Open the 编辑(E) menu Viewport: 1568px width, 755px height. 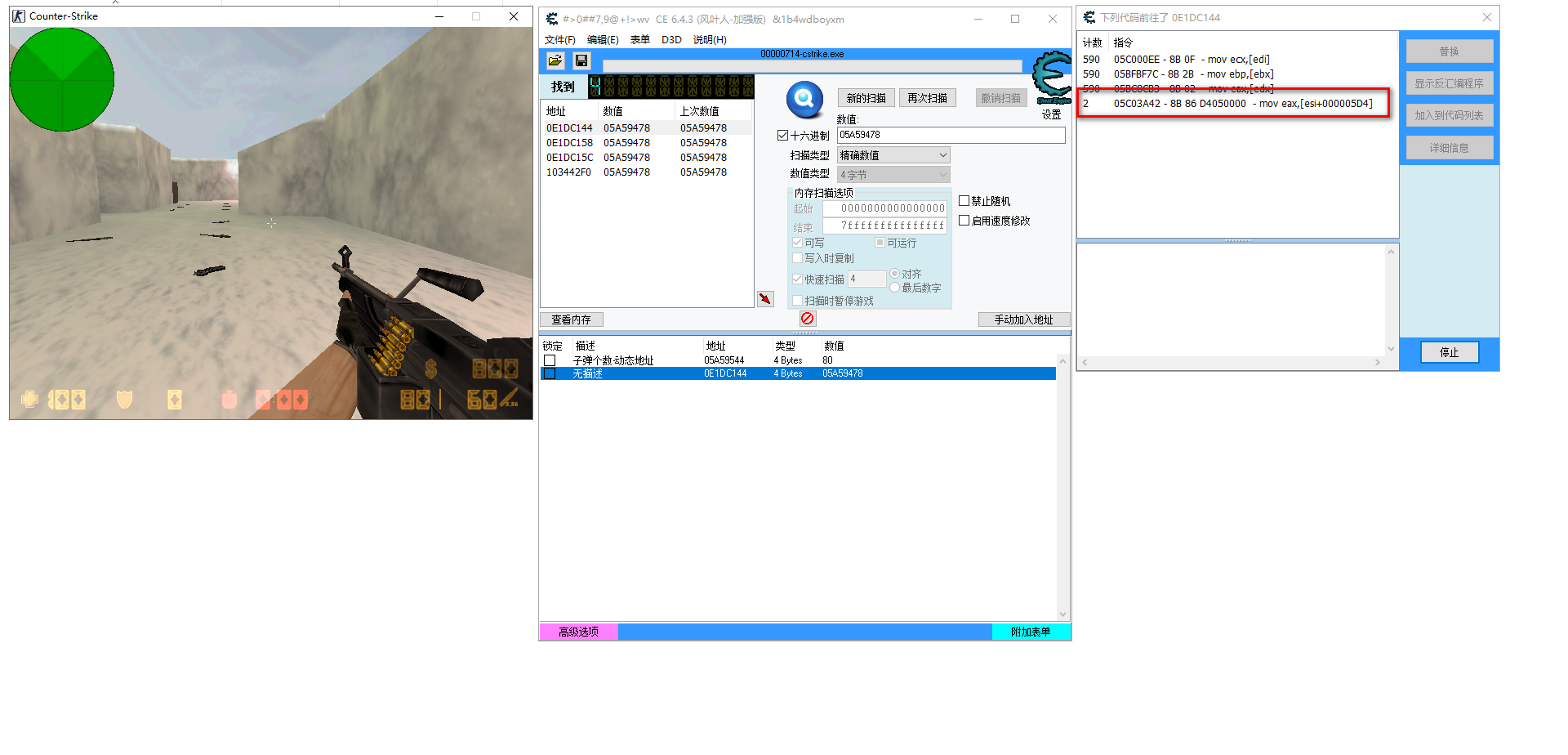[603, 40]
